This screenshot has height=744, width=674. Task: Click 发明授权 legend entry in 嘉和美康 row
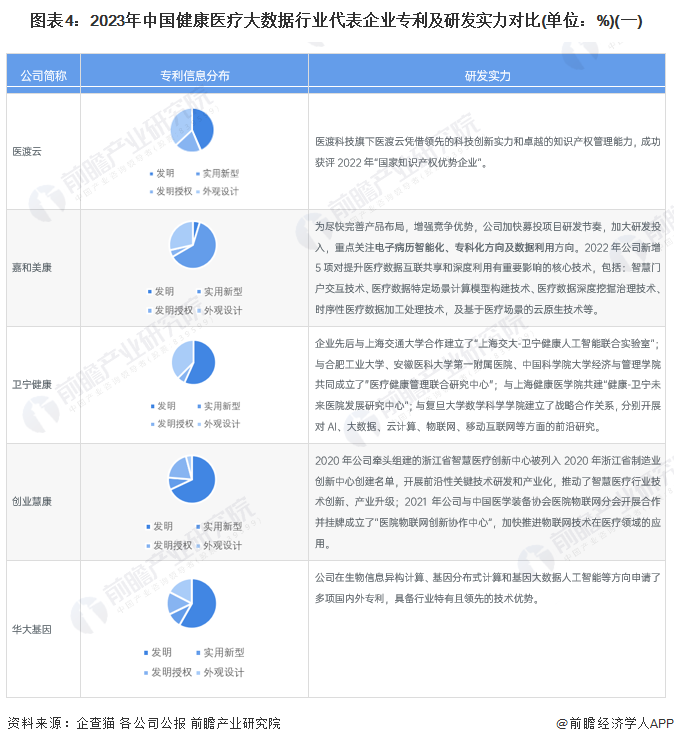pyautogui.click(x=170, y=310)
